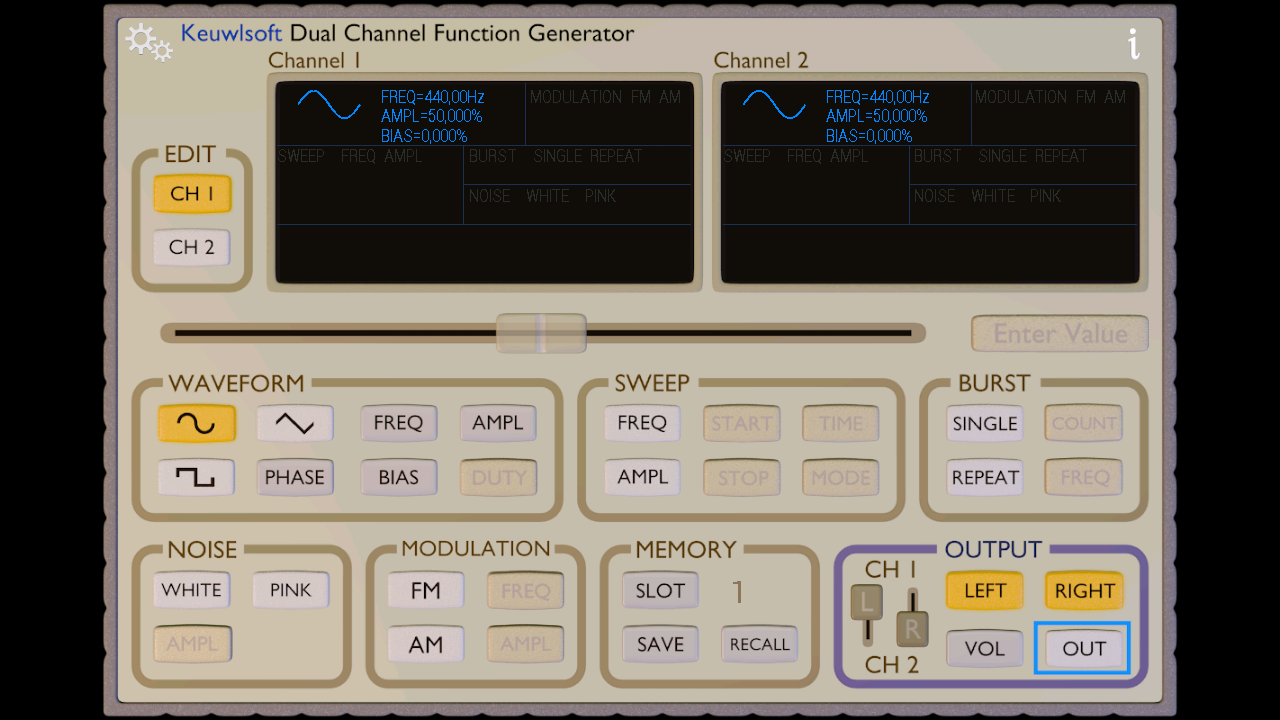Enable REPEAT burst

(985, 477)
